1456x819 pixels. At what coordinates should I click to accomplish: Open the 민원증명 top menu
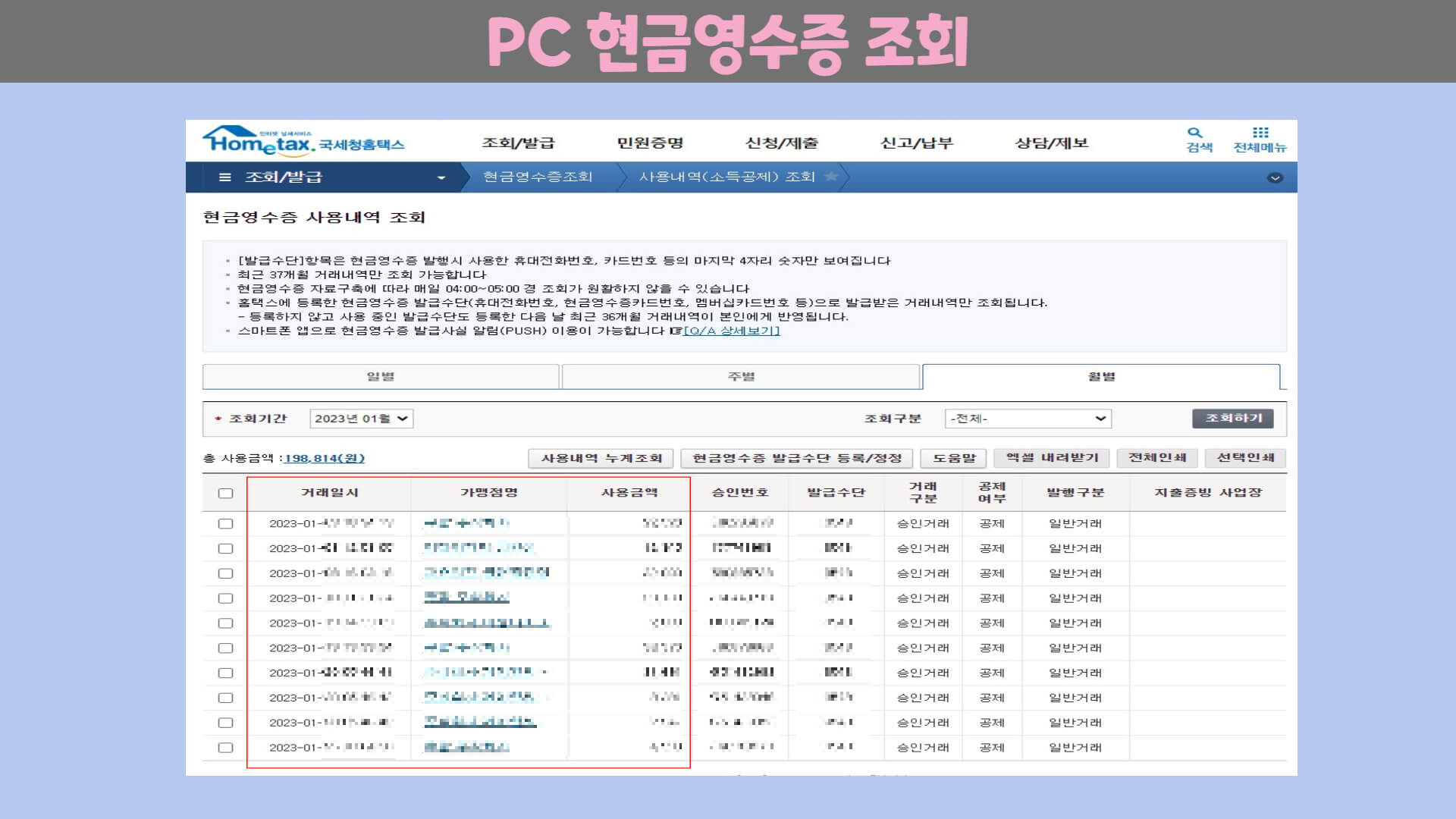650,143
